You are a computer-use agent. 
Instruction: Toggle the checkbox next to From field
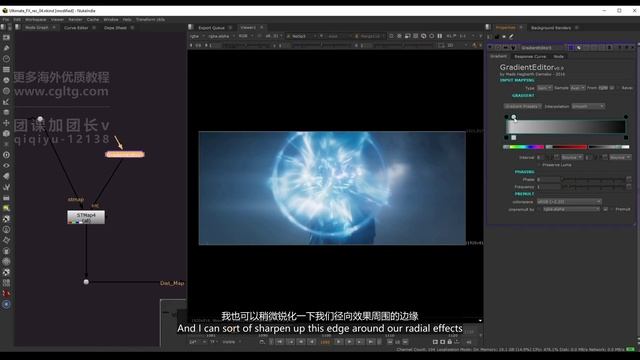611,88
